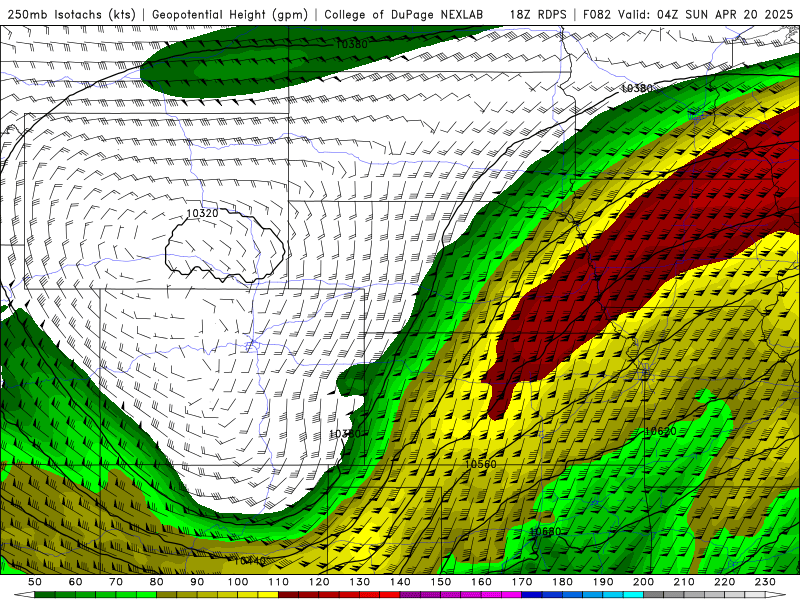Viewport: 800px width, 600px height.
Task: Select the 10680 height contour label
Action: 545,532
